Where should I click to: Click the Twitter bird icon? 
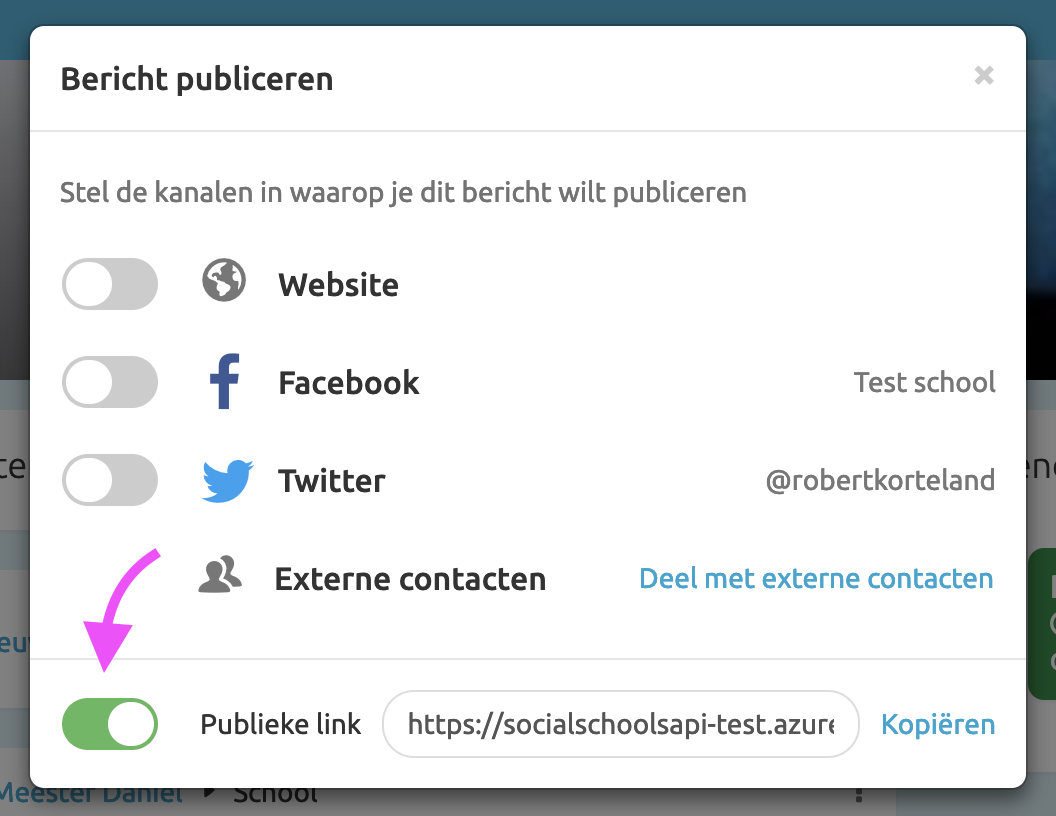pyautogui.click(x=225, y=480)
